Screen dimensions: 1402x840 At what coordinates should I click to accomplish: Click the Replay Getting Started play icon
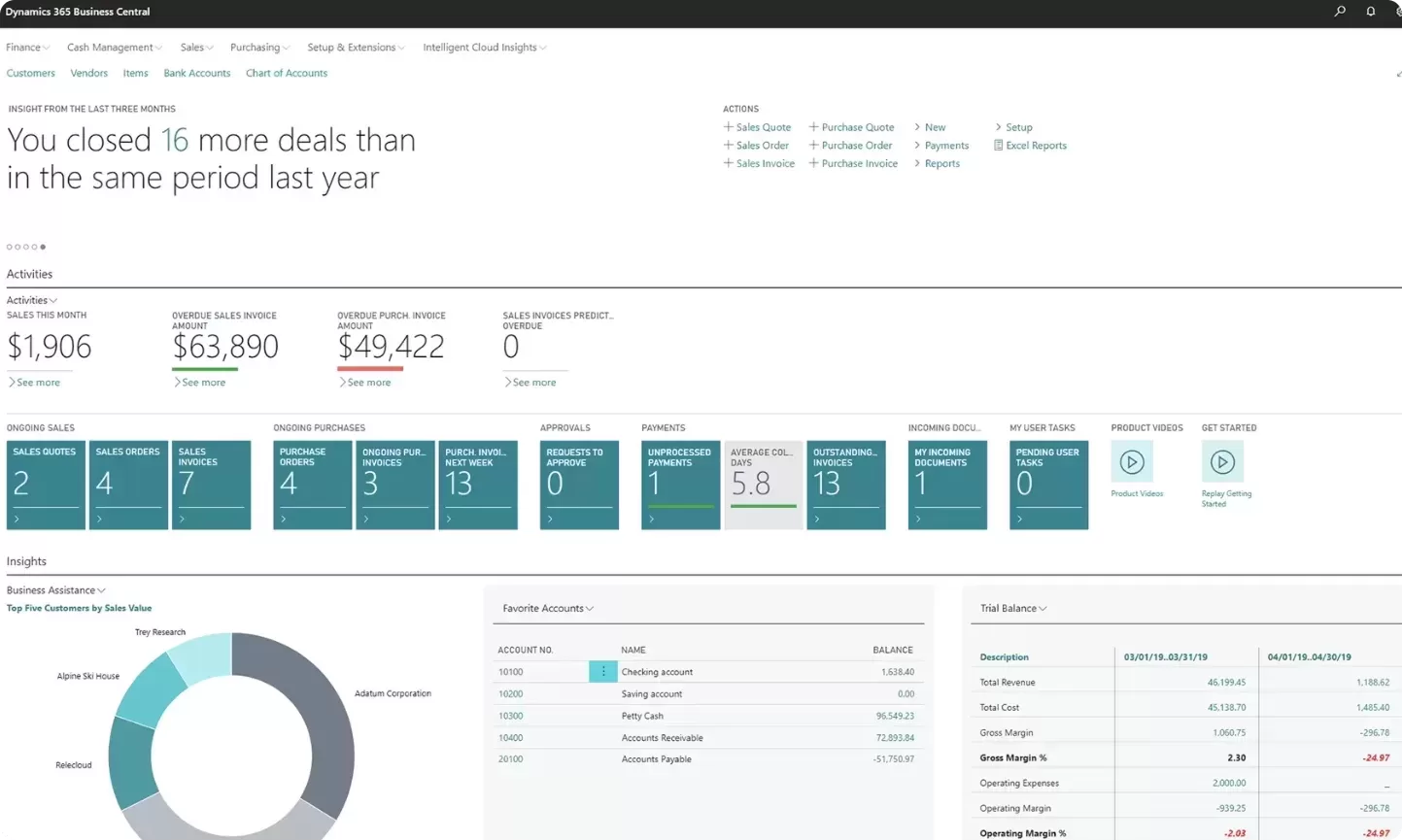click(x=1222, y=462)
